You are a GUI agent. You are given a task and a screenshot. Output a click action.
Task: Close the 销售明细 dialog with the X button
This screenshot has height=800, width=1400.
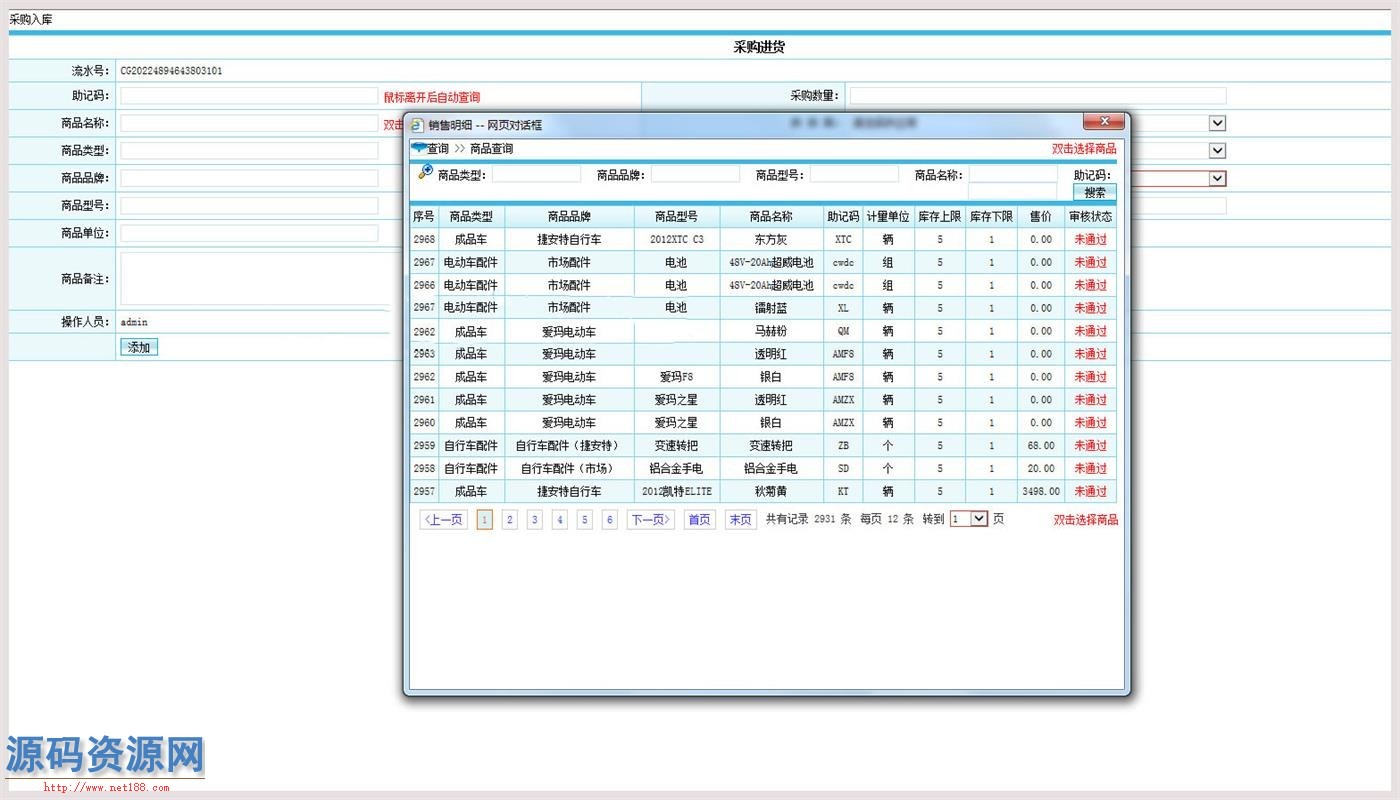[x=1104, y=122]
